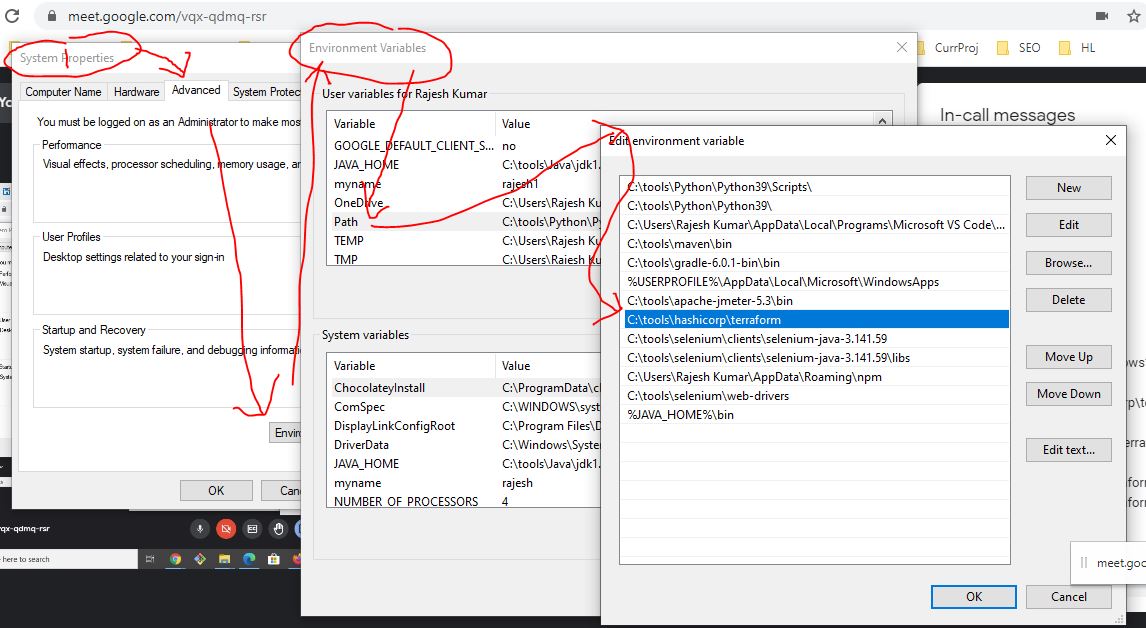Viewport: 1146px width, 628px height.
Task: Click New in Edit environment variable
Action: point(1068,187)
